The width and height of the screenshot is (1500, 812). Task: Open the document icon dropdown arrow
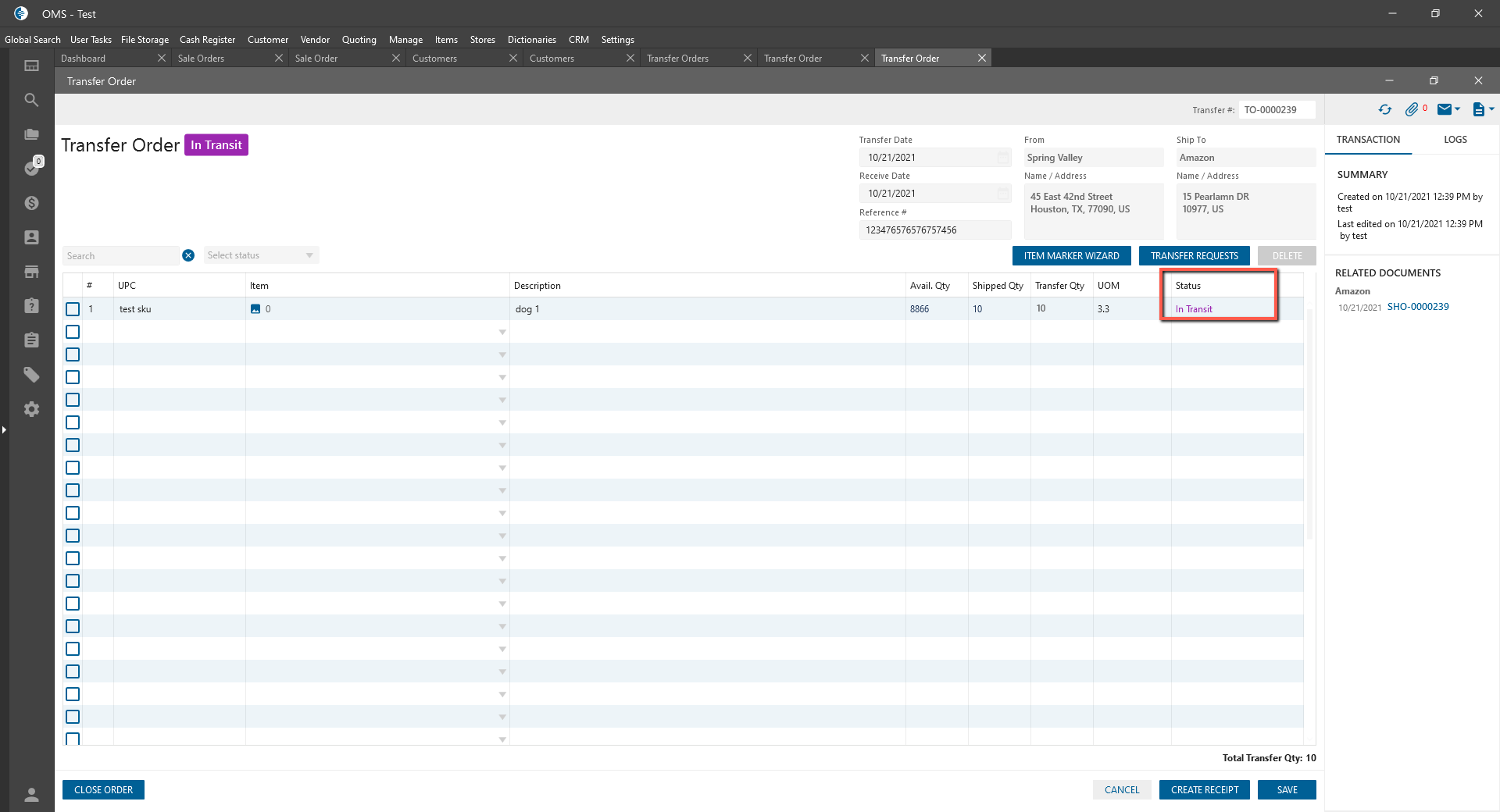[x=1491, y=110]
